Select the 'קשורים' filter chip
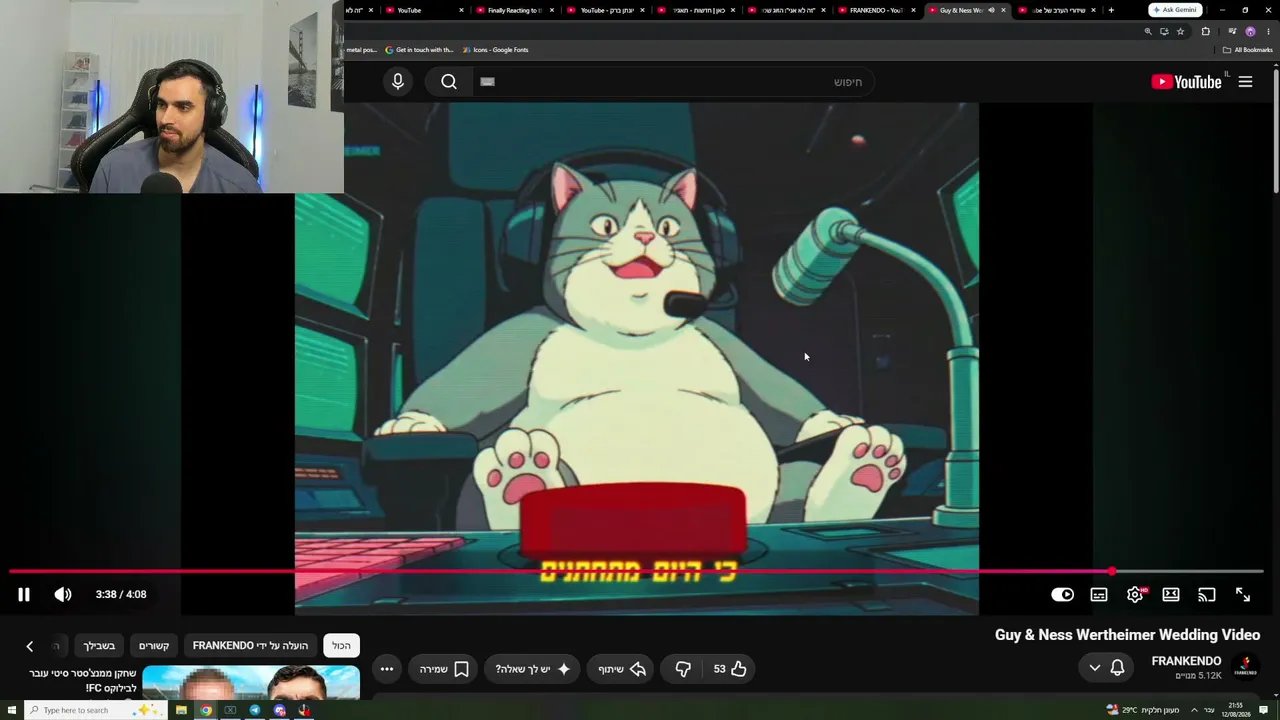The image size is (1280, 720). pyautogui.click(x=154, y=646)
